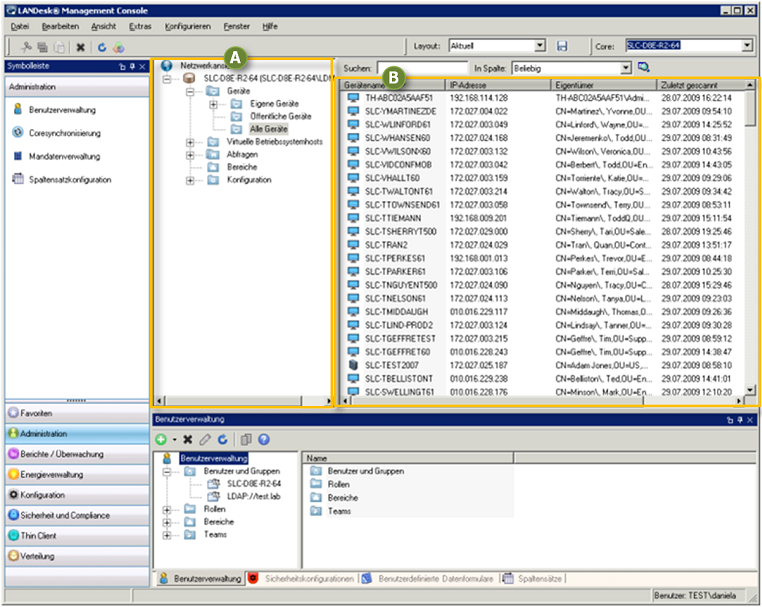Open Spaltensatzkonfiguration in the Symbolleiste
Viewport: 762px width, 607px height.
(x=69, y=179)
